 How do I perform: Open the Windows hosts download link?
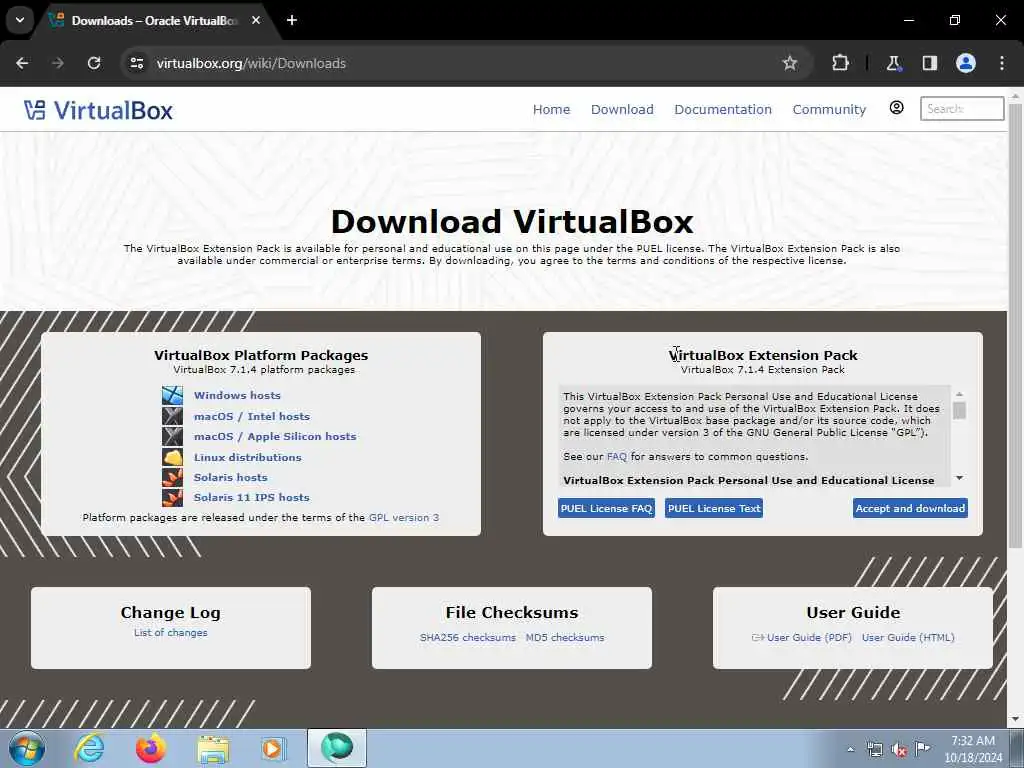237,395
